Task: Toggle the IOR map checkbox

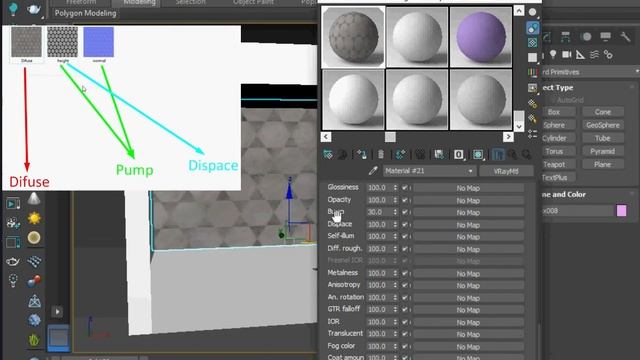Action: click(404, 322)
